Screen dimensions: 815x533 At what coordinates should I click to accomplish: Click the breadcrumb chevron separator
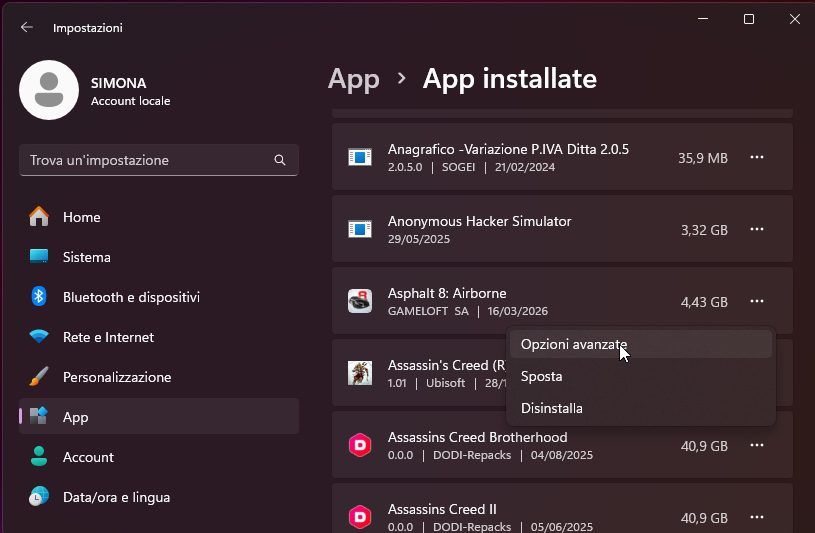coord(401,79)
